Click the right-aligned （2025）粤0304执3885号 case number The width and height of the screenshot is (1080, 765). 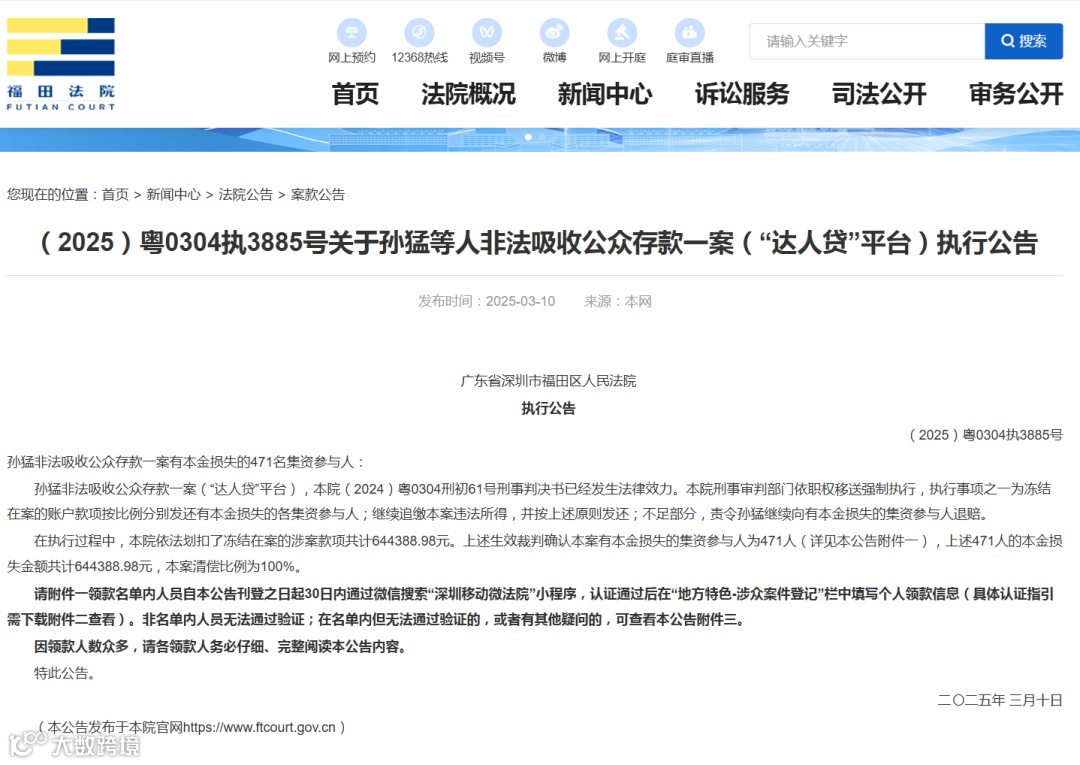(985, 435)
